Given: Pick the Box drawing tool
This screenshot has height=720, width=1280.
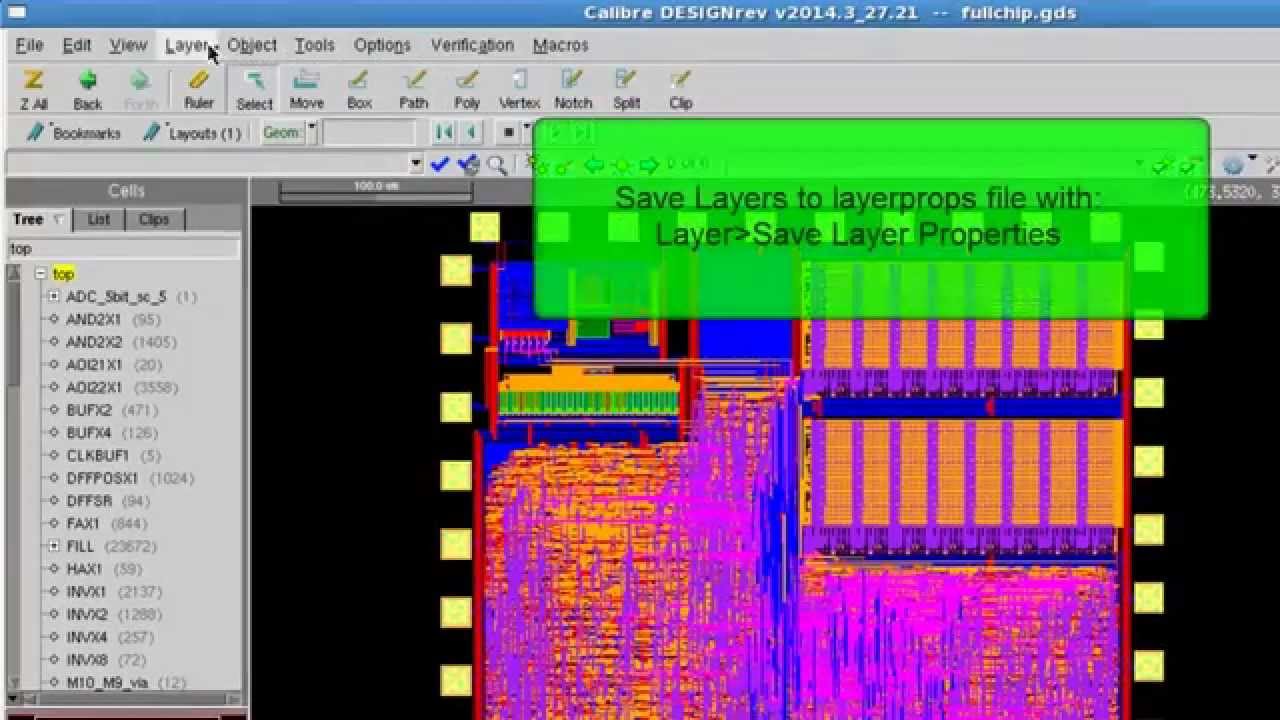Looking at the screenshot, I should tap(359, 89).
